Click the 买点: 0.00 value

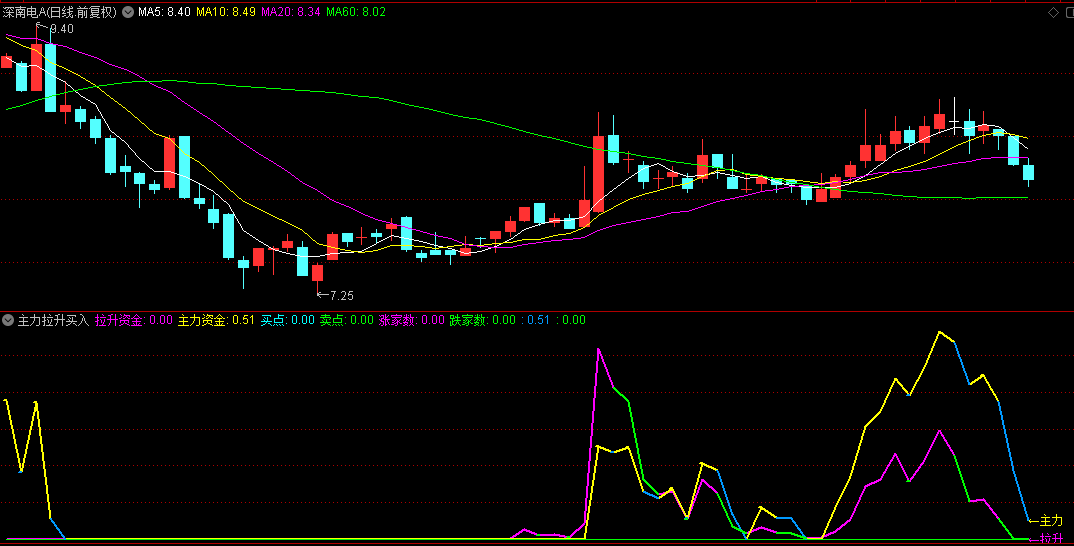click(288, 320)
